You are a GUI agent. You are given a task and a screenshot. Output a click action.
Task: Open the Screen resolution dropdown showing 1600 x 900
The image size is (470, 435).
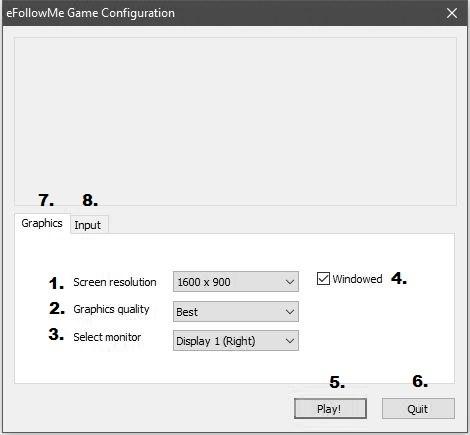coord(236,282)
